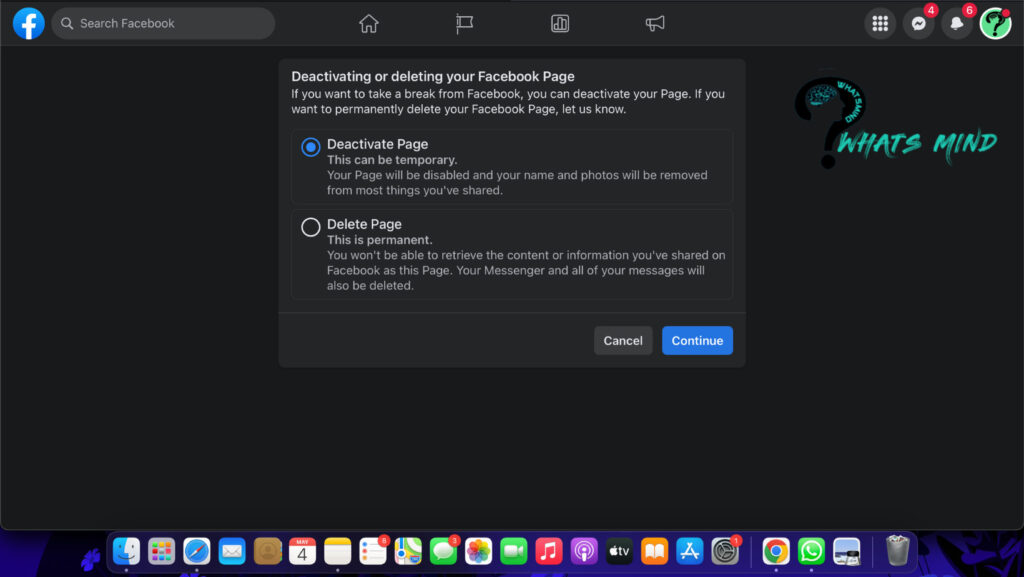Open Podcasts from the dock
Screen dimensions: 1024x577
pos(584,552)
